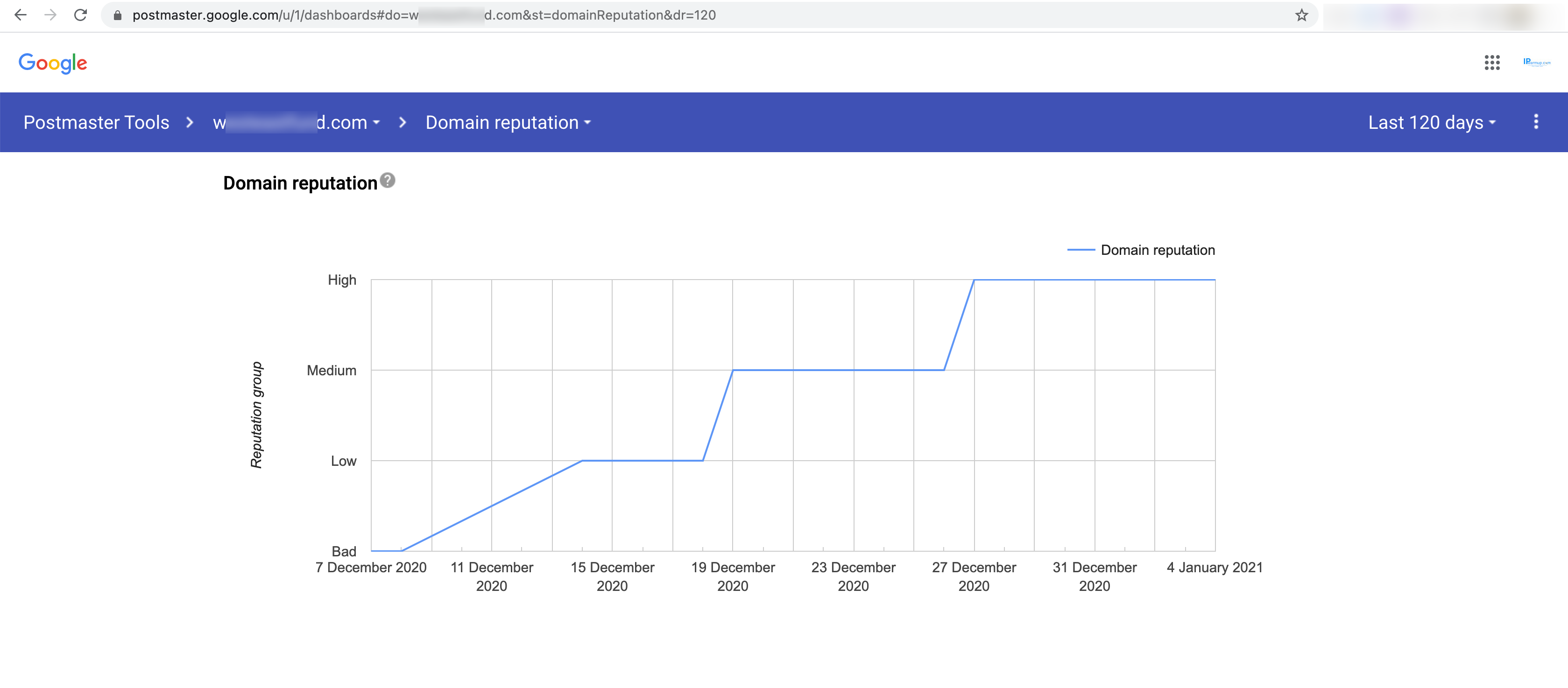This screenshot has width=1568, height=688.
Task: Open the account profile avatar
Action: tap(1537, 62)
